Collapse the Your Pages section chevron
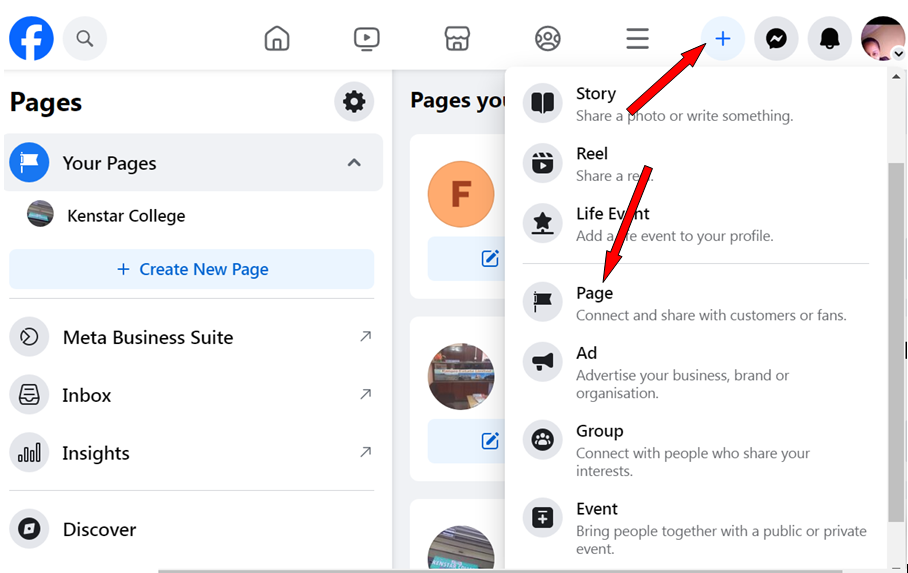 [x=354, y=163]
